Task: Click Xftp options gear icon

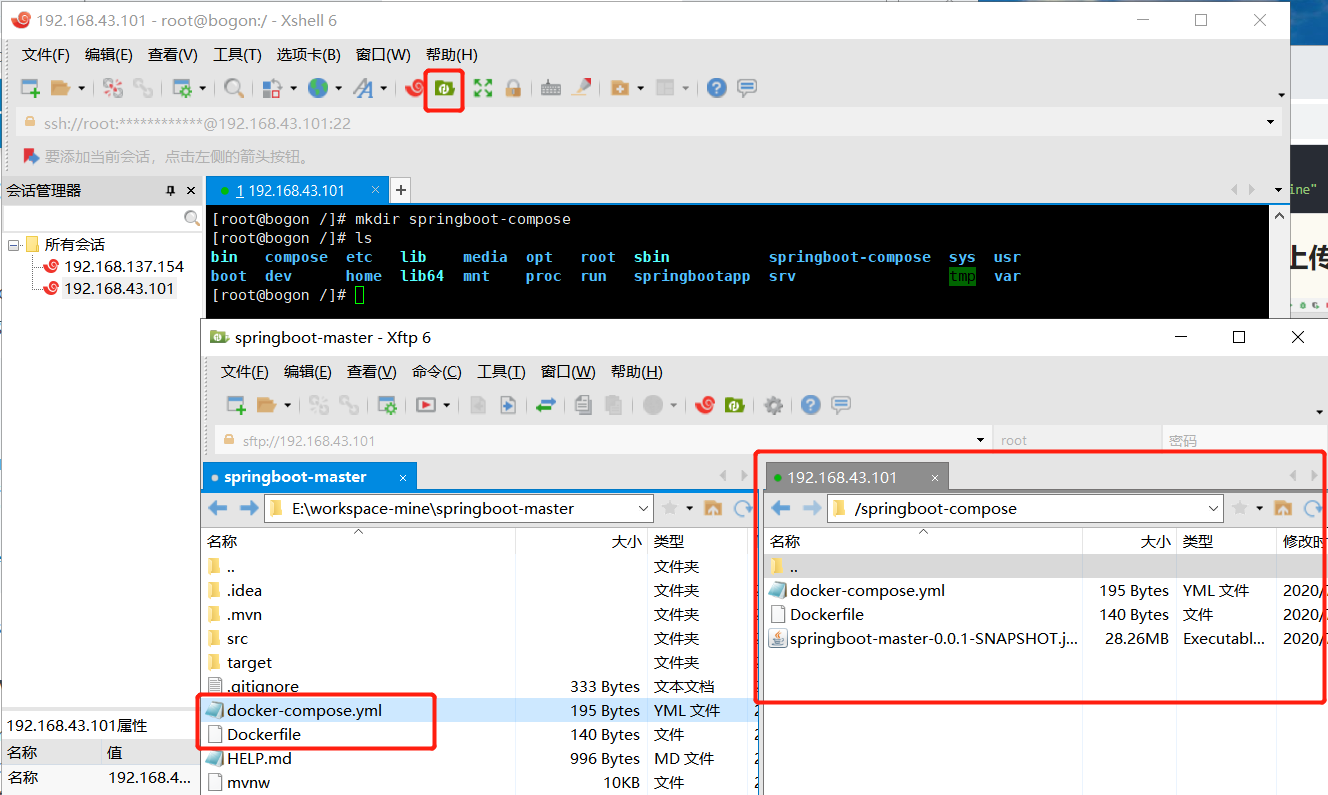Action: pos(773,405)
